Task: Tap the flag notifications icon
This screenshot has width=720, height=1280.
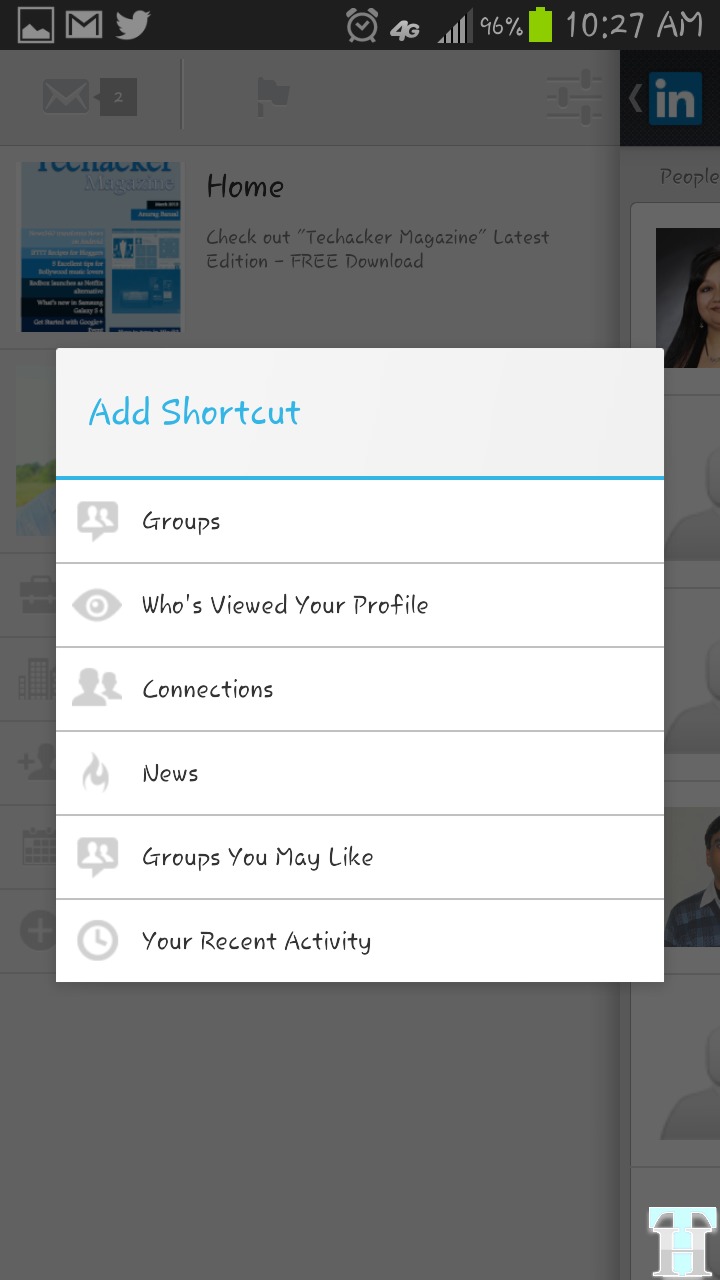Action: pyautogui.click(x=272, y=97)
